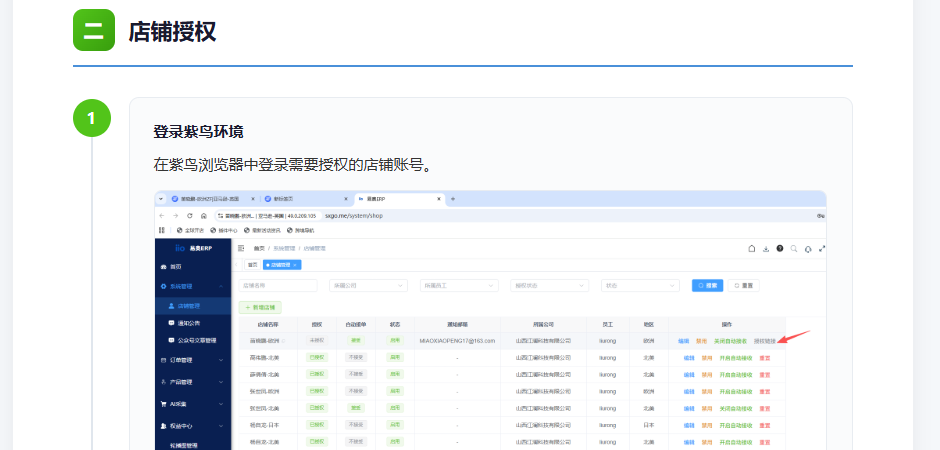Click 授权链接 in the MIAOXIAOPENG17 row
The image size is (940, 450).
click(765, 341)
